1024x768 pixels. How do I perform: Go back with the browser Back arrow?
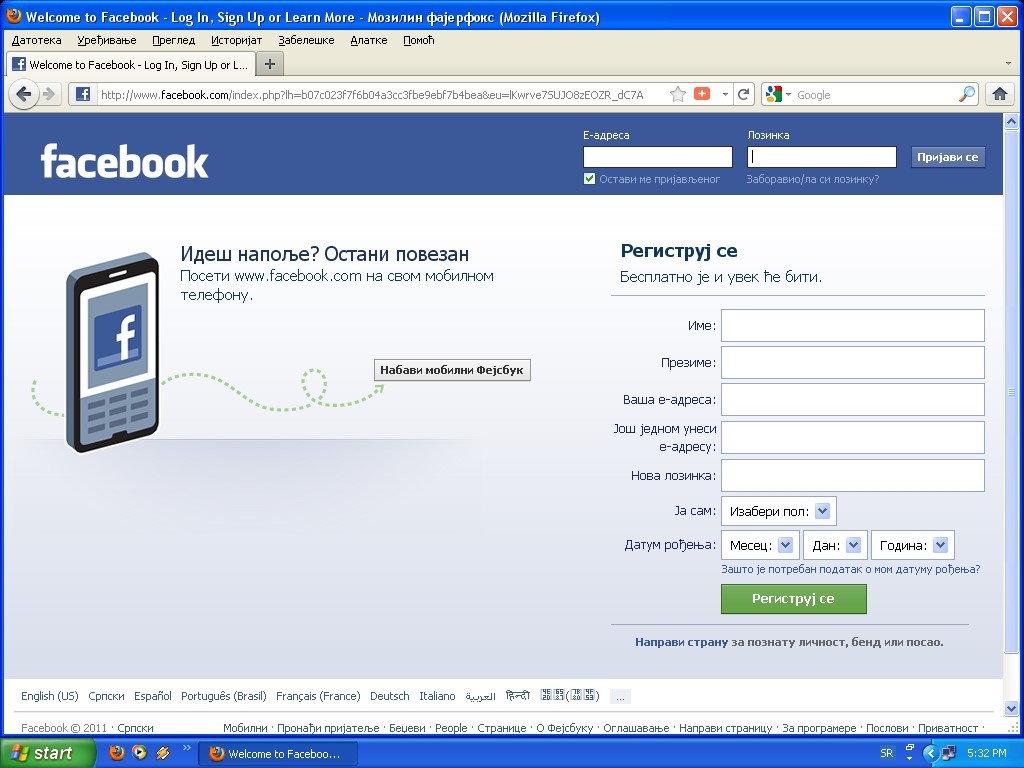tap(24, 95)
